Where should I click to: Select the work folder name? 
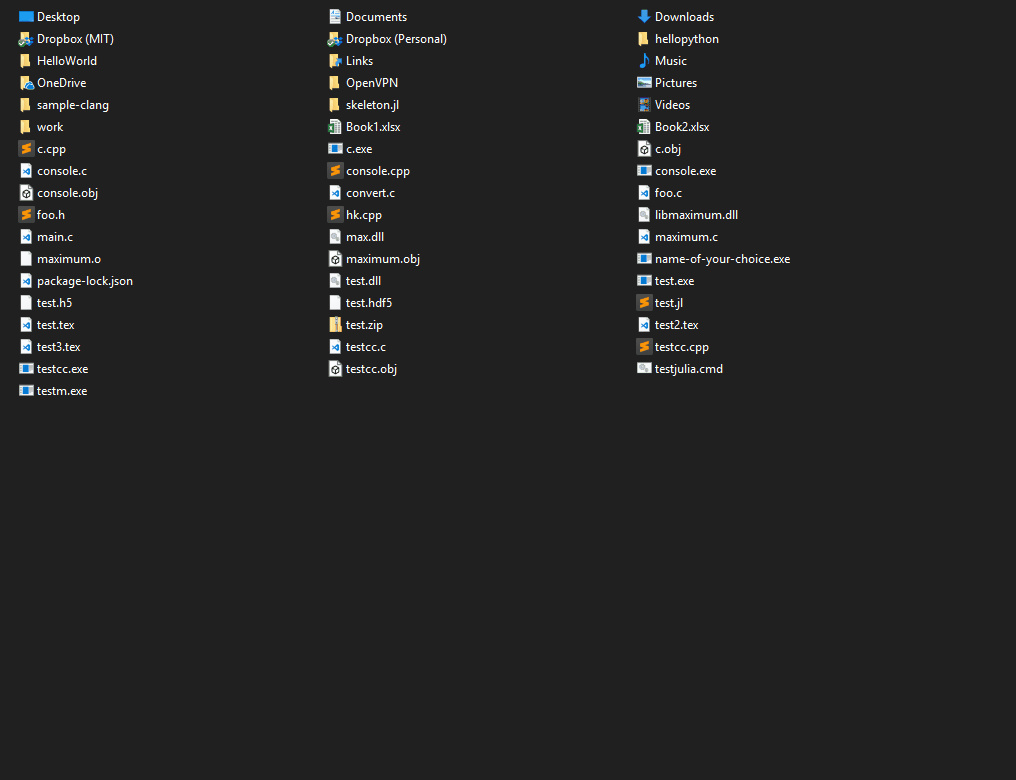tap(50, 127)
